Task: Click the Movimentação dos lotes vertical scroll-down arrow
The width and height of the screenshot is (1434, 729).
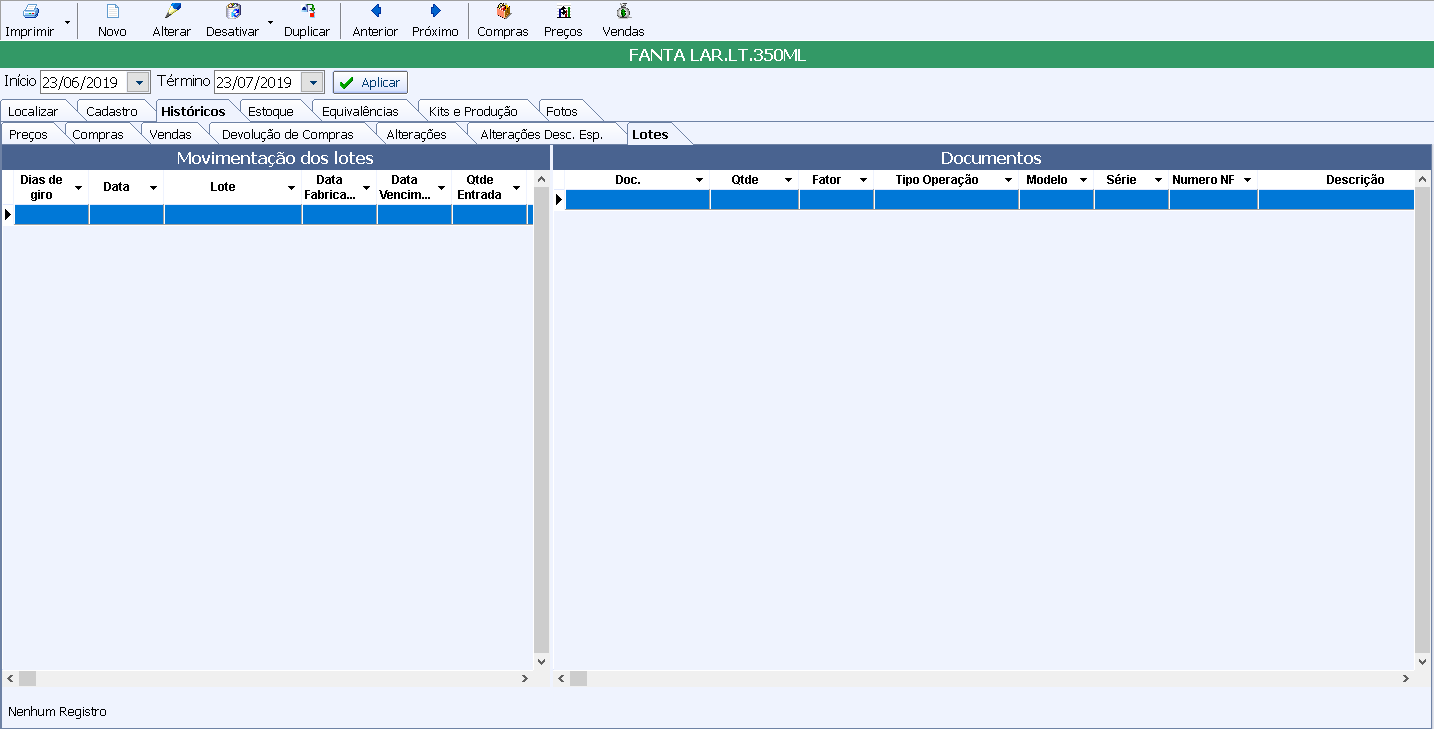Action: pyautogui.click(x=542, y=661)
